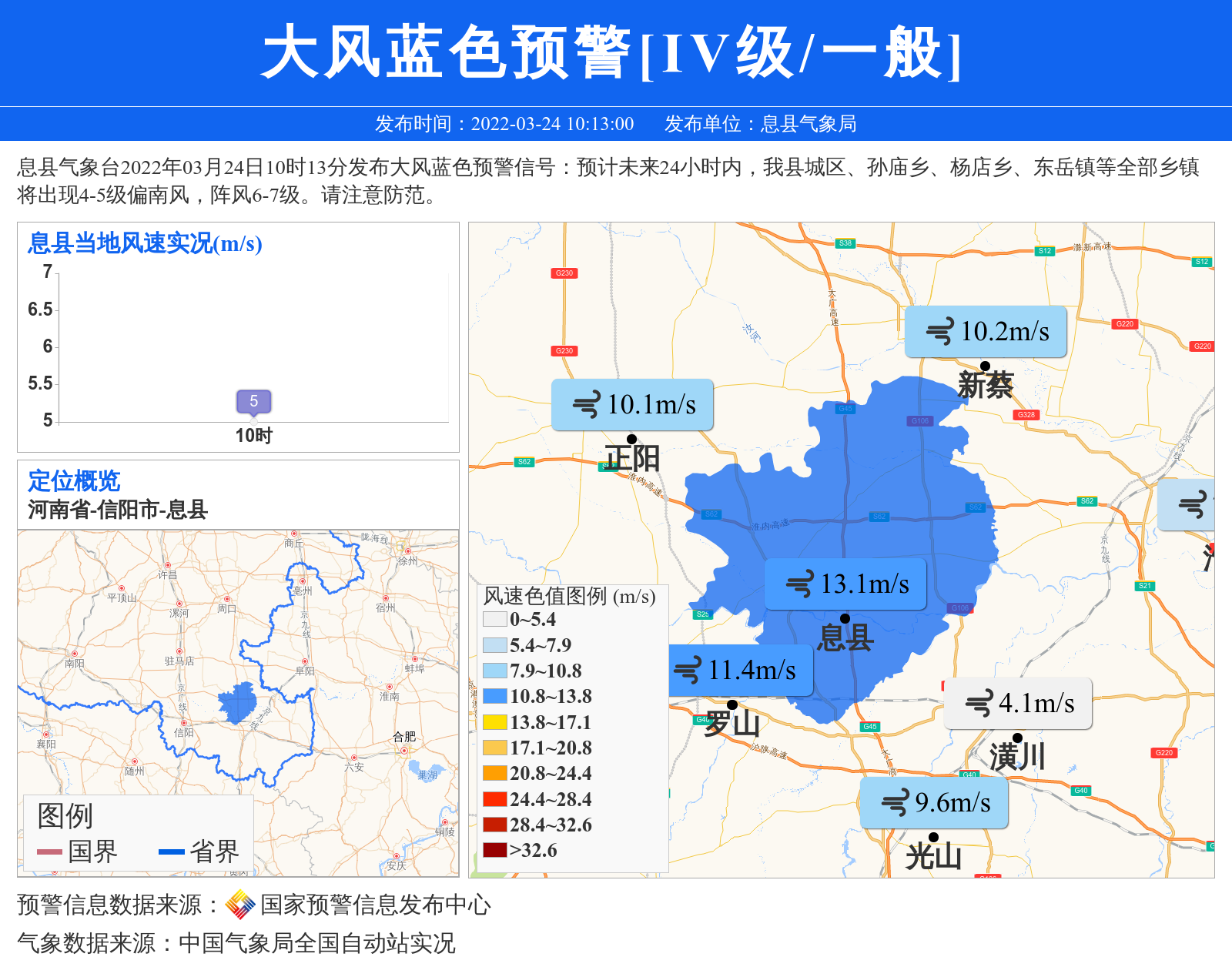The height and width of the screenshot is (967, 1232).
Task: Click the wind icon beside 13.1m/s
Action: (x=799, y=584)
